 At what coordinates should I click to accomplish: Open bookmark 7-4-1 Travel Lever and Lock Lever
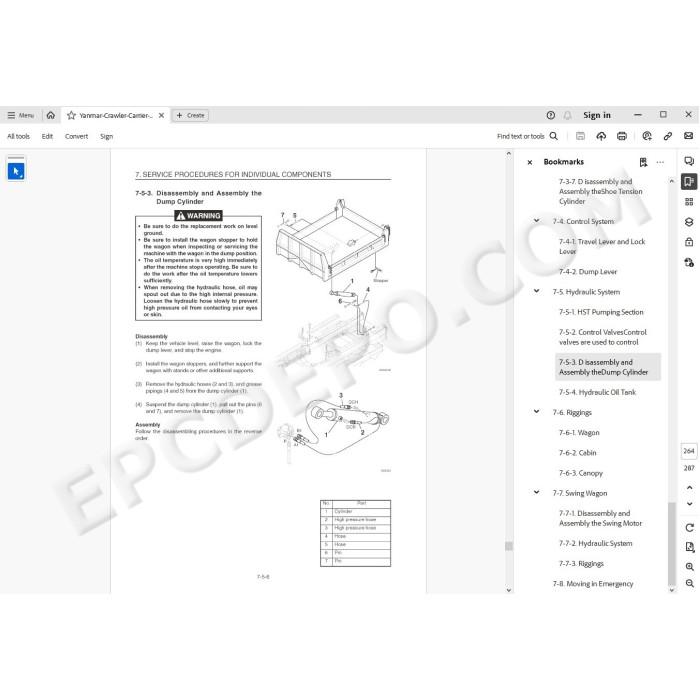click(x=602, y=246)
